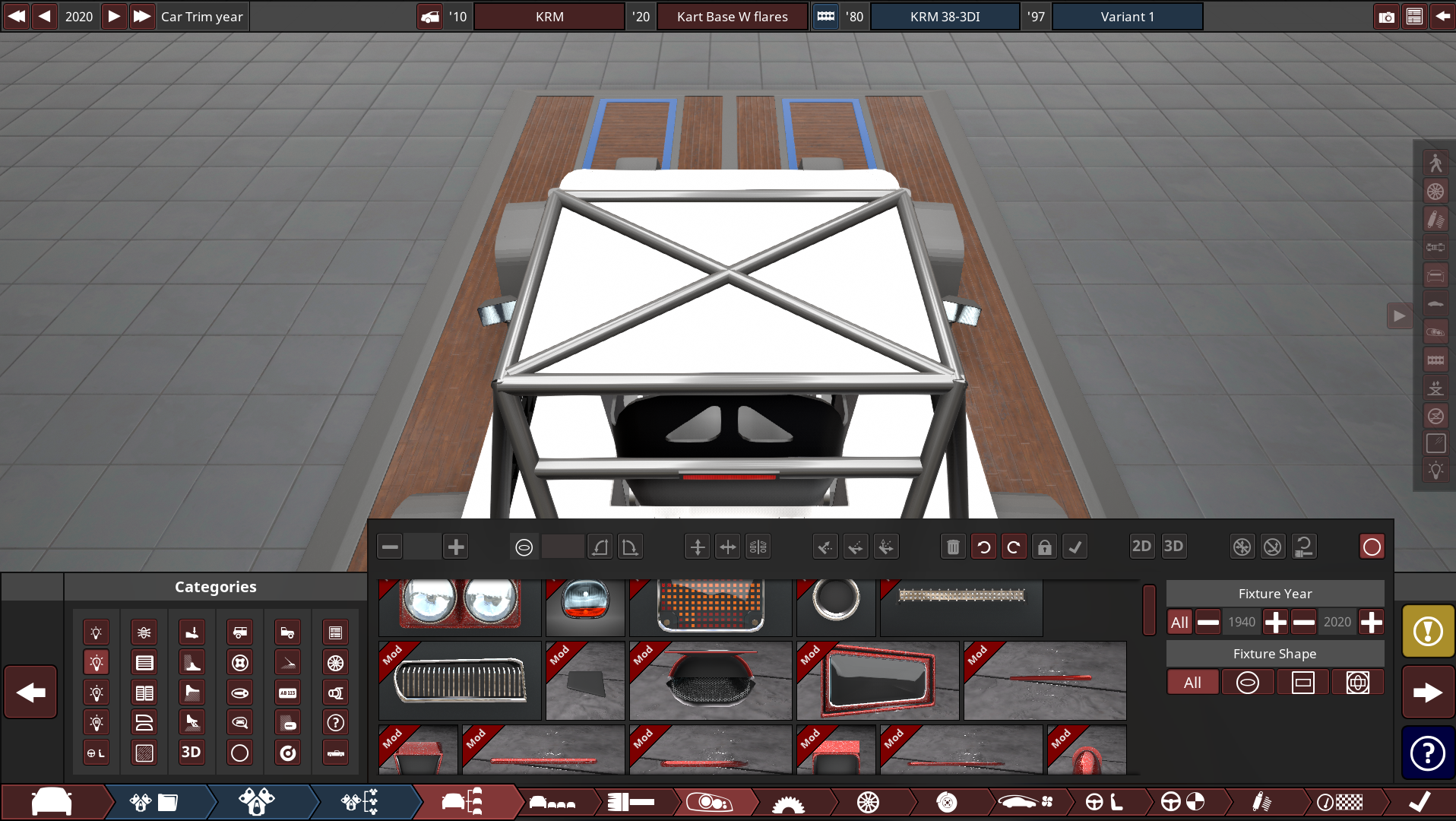
Task: Open the Kart Base W flares trim selector
Action: click(x=732, y=17)
